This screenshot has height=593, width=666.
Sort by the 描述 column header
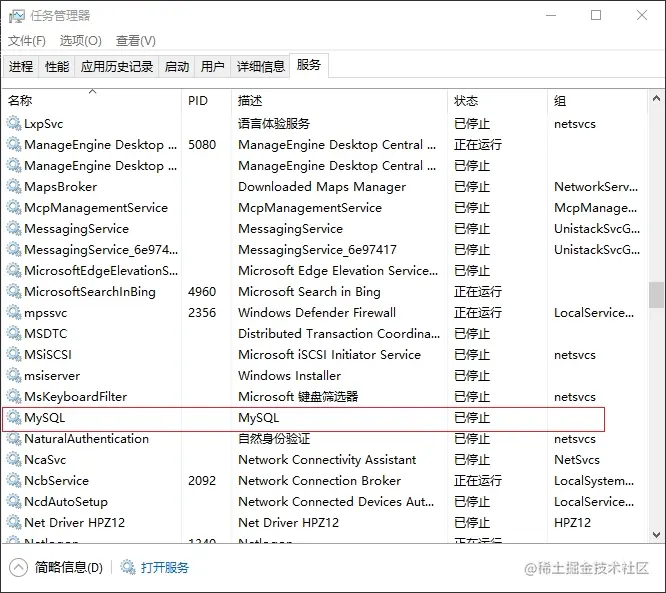click(x=339, y=101)
